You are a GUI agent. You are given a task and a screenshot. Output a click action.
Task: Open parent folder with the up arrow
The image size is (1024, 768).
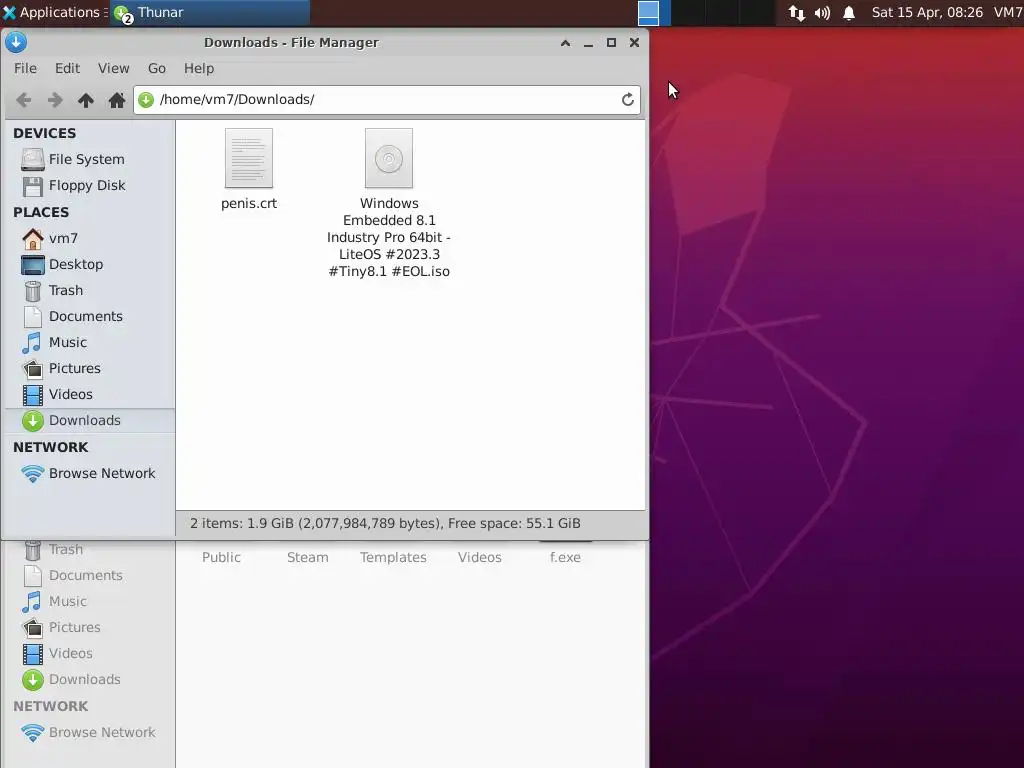[86, 100]
